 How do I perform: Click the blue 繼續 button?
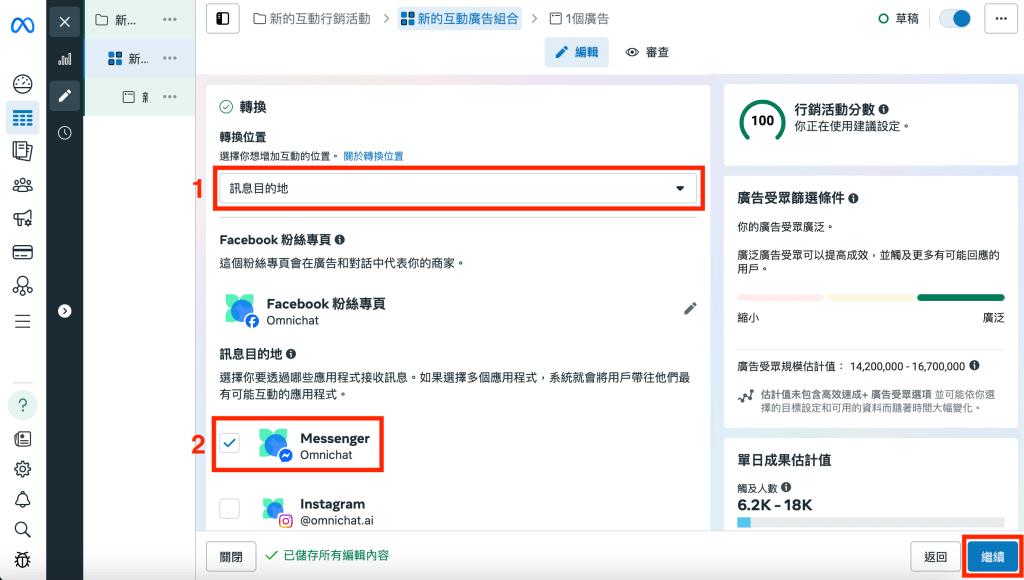(992, 556)
